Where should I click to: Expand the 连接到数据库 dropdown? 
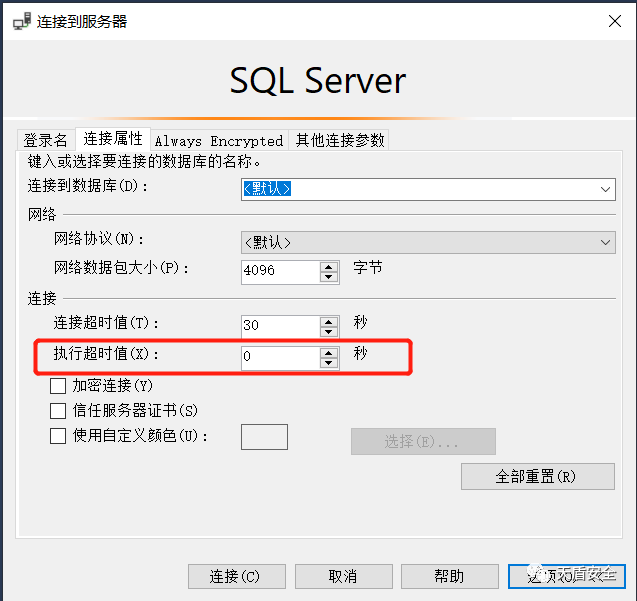pos(606,189)
